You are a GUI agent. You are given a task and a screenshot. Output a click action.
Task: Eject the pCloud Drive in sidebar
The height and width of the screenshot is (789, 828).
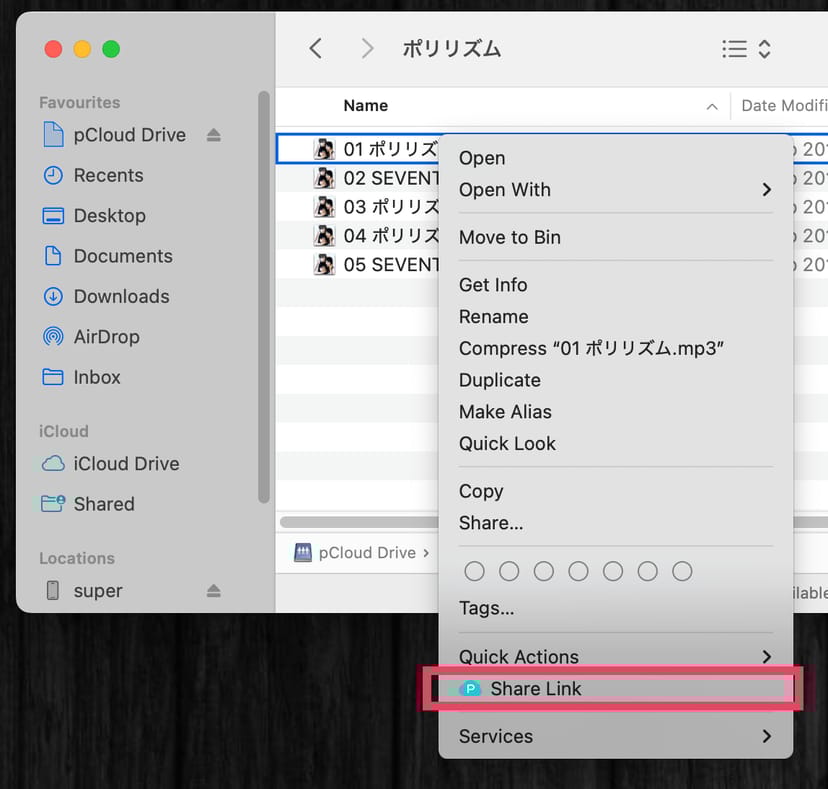[x=214, y=135]
